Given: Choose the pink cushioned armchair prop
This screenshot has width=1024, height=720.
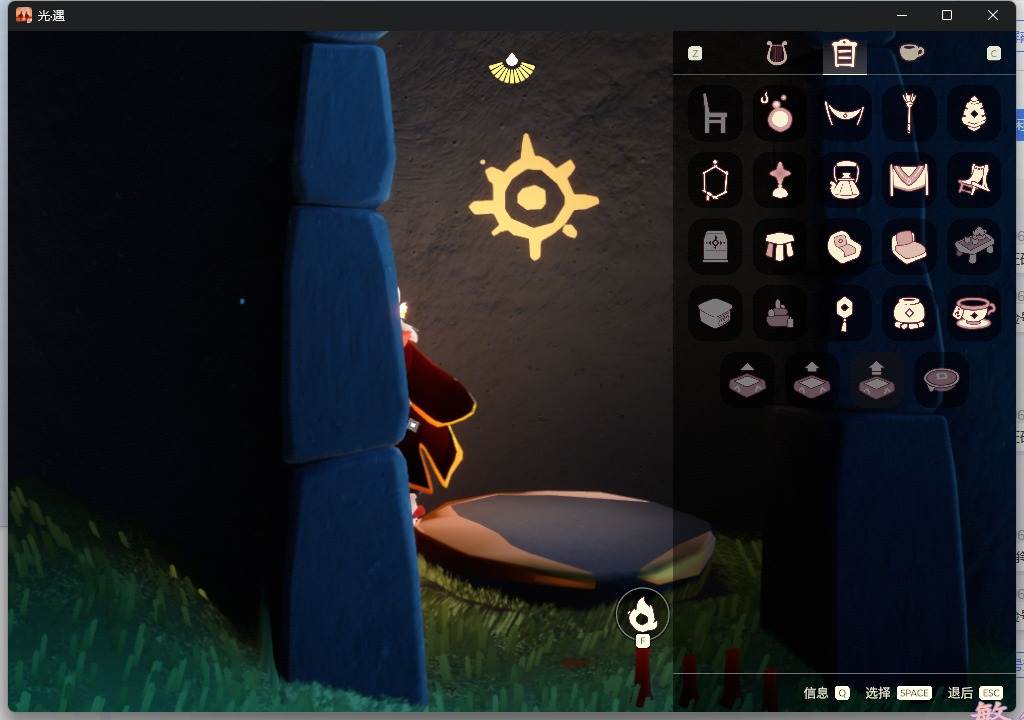Looking at the screenshot, I should coord(908,246).
